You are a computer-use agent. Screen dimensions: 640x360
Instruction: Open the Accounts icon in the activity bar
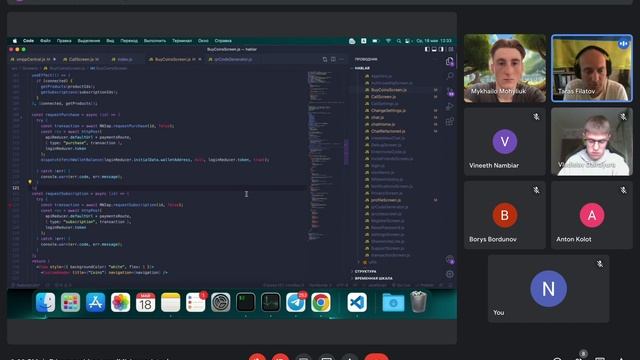(450, 260)
